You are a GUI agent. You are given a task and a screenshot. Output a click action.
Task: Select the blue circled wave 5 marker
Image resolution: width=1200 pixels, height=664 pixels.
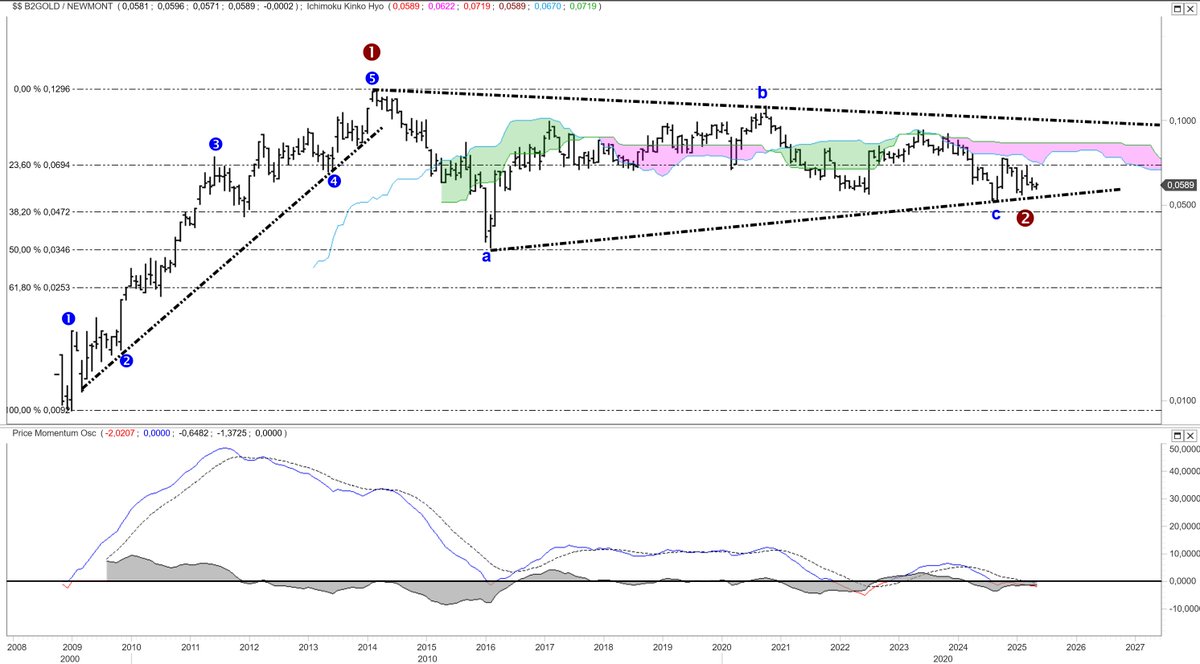(x=372, y=78)
